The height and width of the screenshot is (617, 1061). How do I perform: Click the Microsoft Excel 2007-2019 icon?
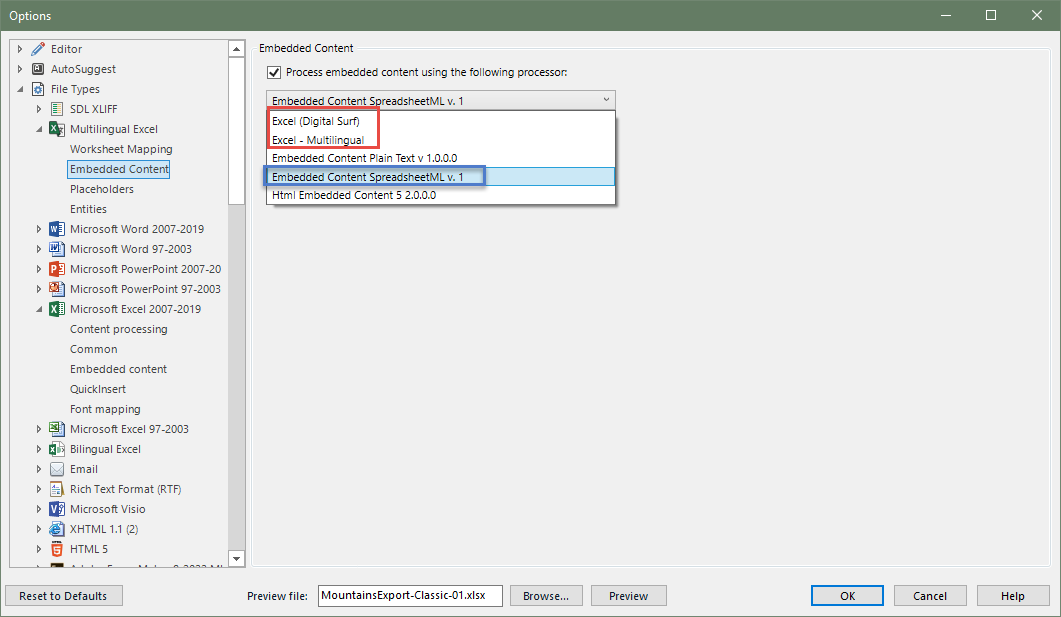click(57, 309)
